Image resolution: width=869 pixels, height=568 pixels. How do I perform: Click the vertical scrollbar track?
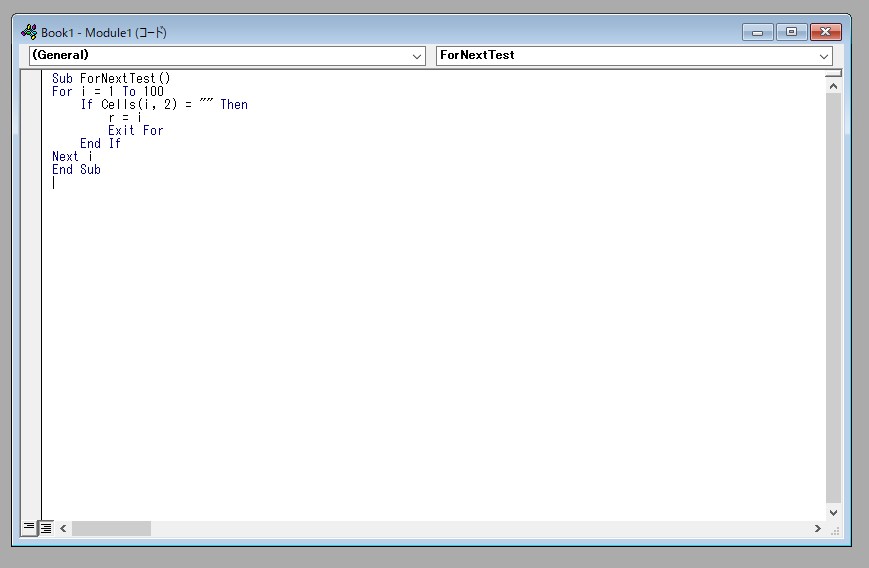coord(833,299)
